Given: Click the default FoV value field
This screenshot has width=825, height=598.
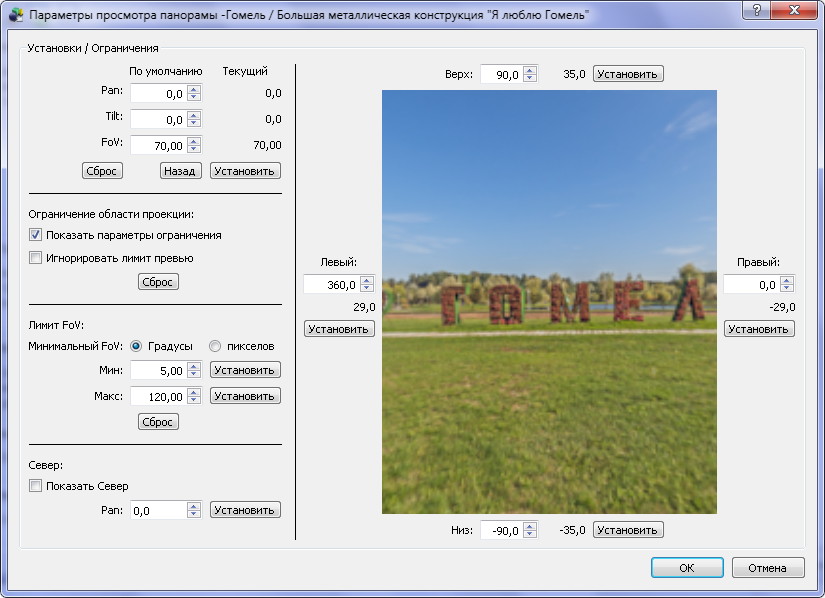Looking at the screenshot, I should click(159, 145).
